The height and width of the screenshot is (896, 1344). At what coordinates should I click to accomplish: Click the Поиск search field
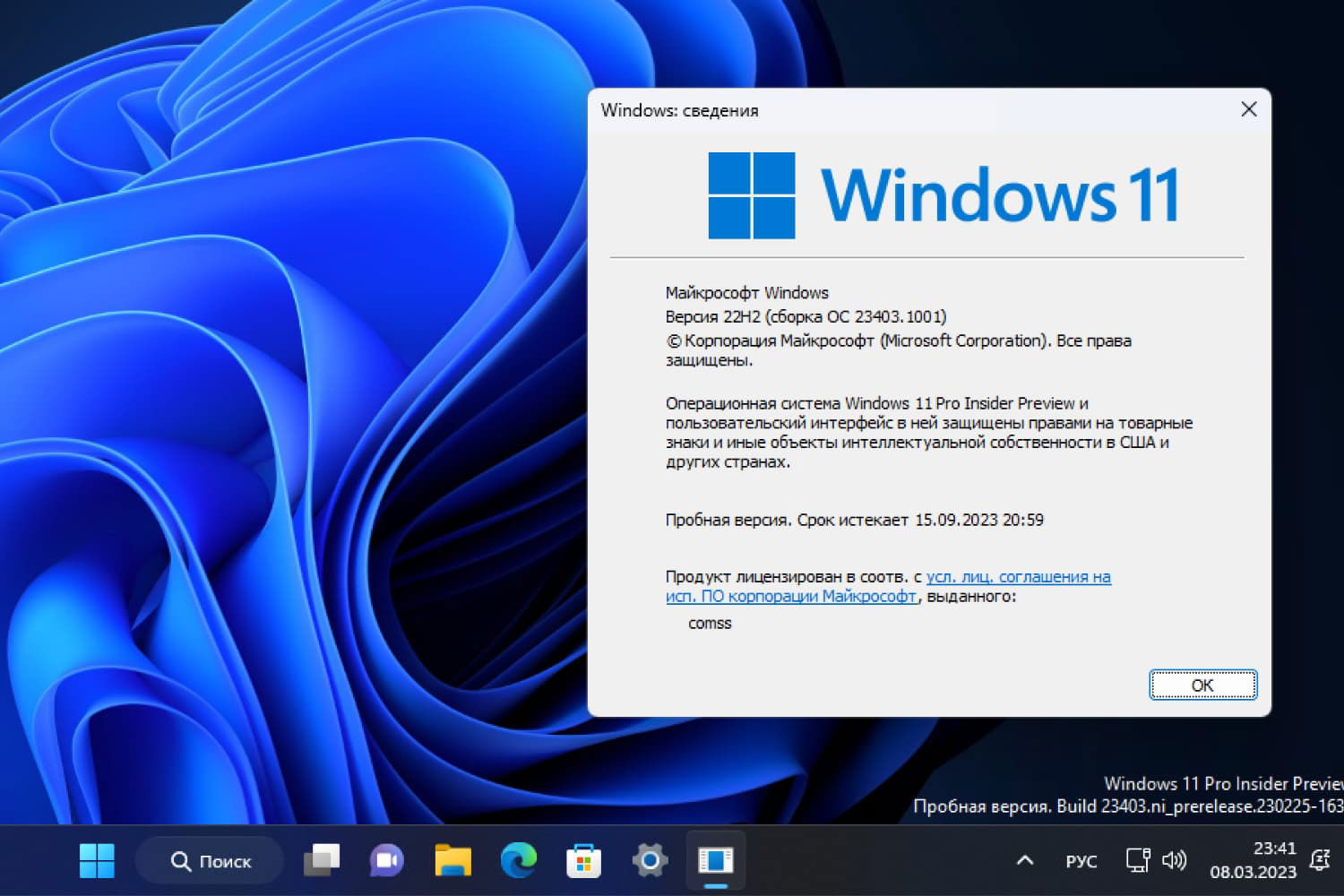tap(210, 860)
